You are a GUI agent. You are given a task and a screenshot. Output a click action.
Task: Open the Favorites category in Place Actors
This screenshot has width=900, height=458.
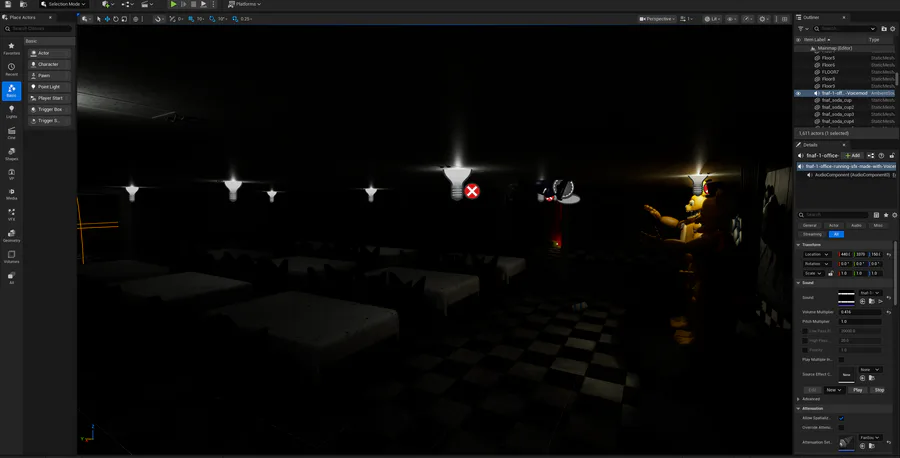click(11, 48)
